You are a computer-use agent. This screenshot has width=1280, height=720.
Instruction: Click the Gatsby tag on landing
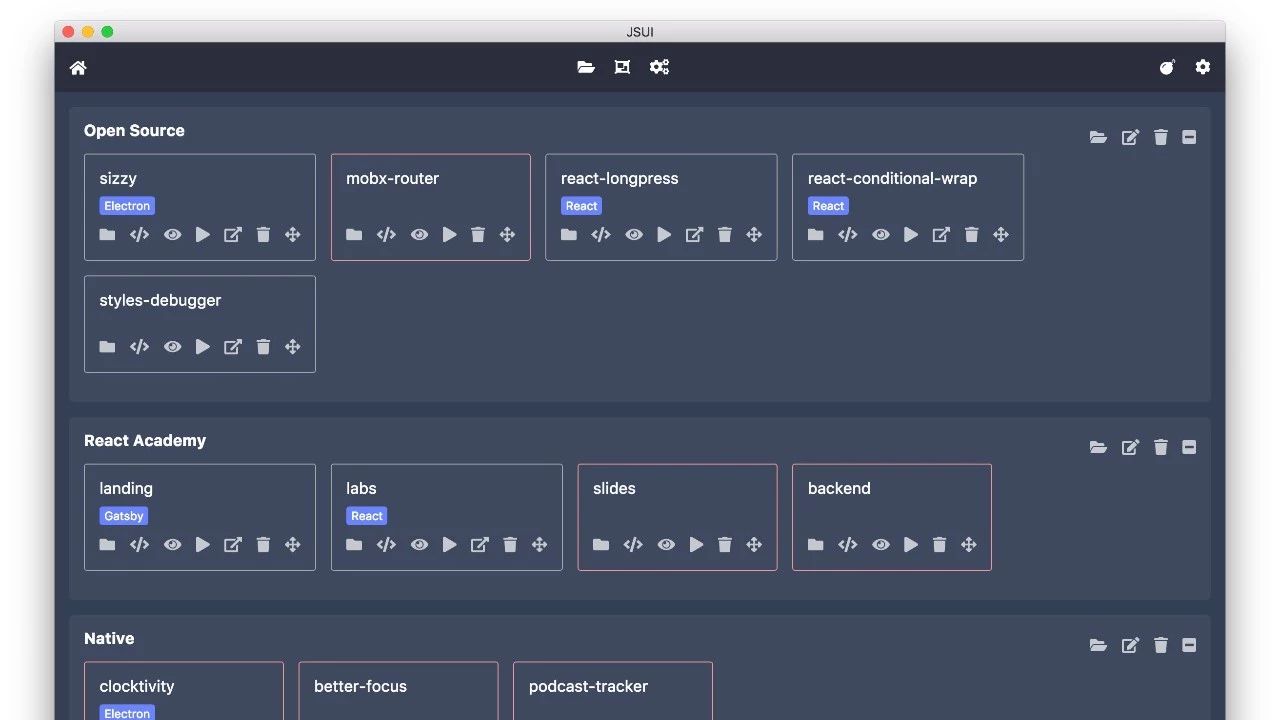click(124, 516)
